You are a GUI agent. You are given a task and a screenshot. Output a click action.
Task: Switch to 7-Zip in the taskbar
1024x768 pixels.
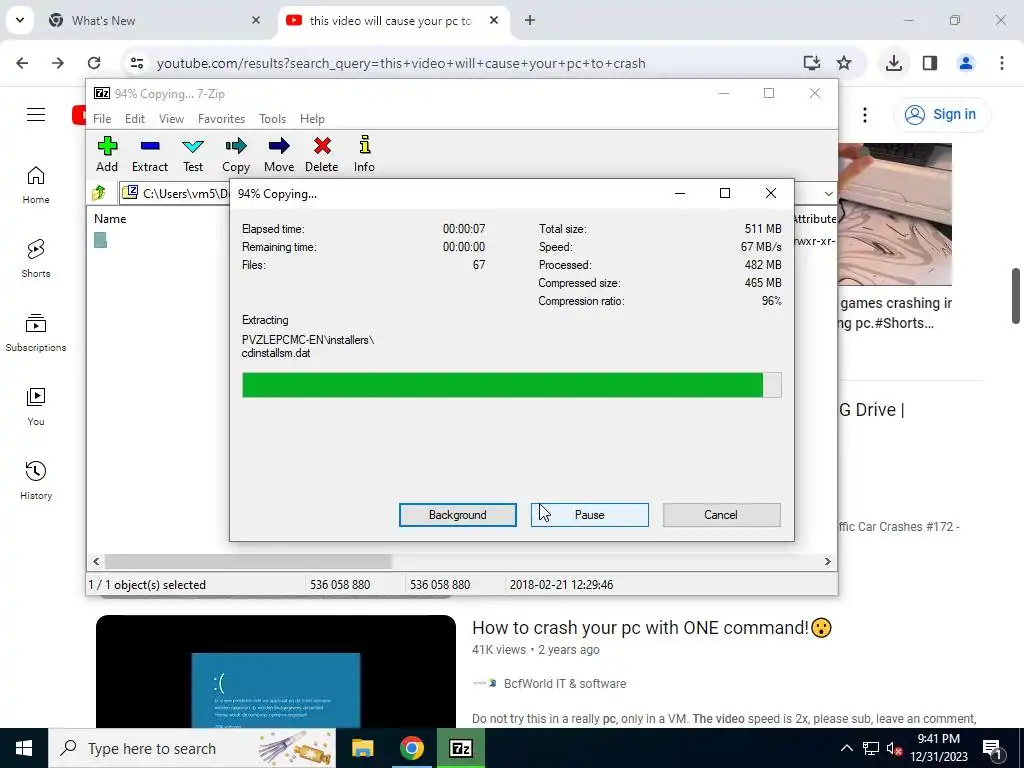[461, 748]
